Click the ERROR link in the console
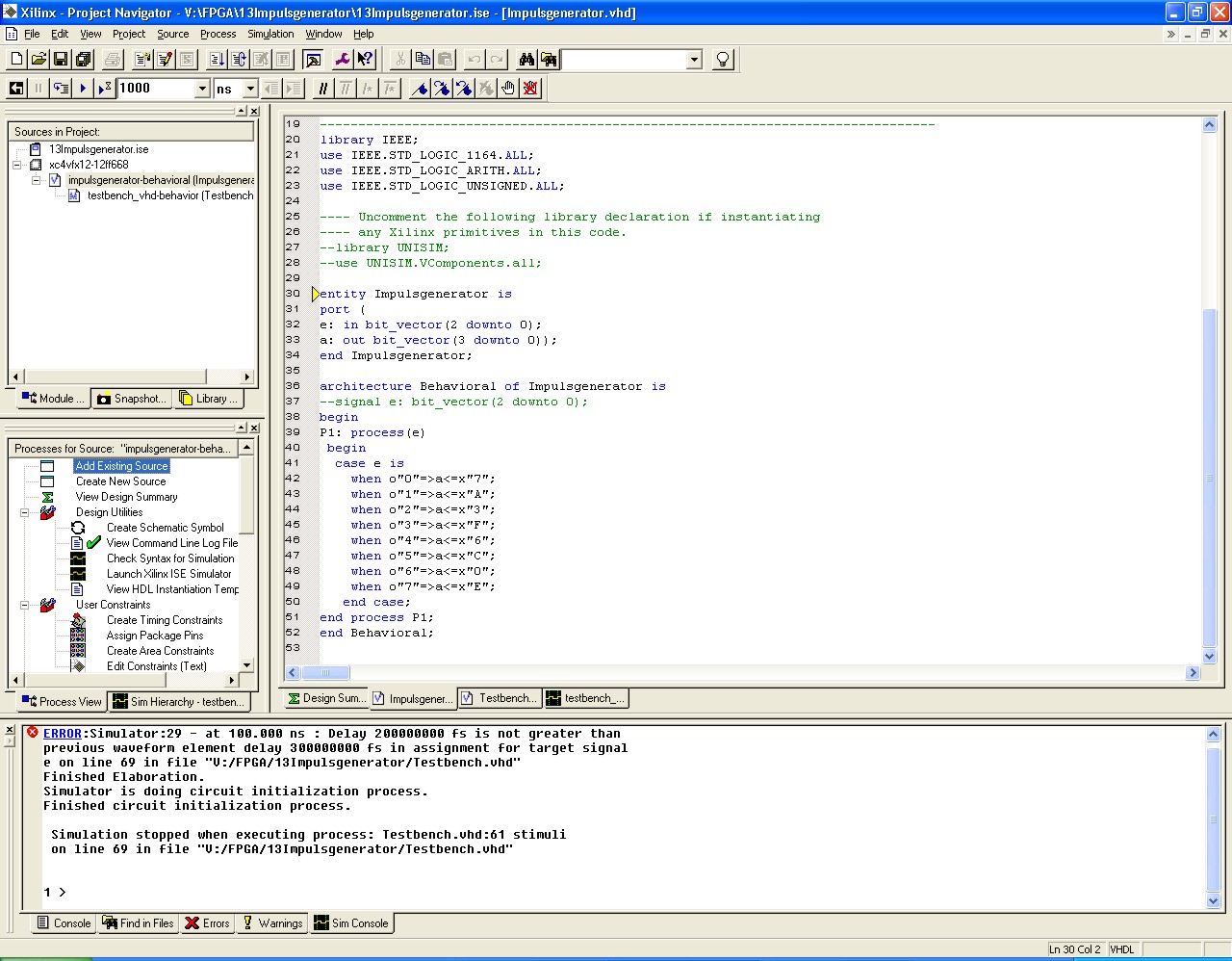 63,734
